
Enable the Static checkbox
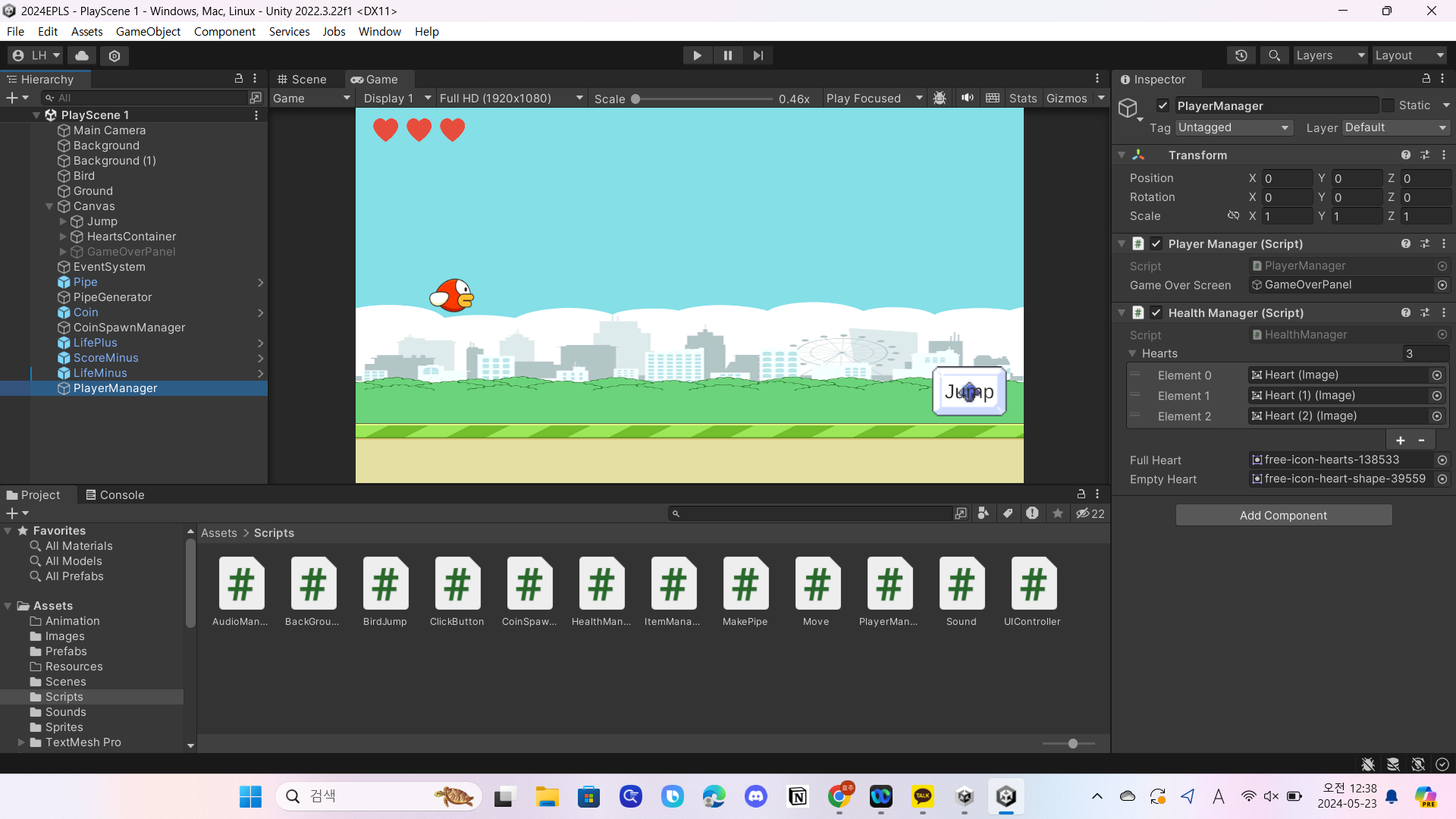1388,105
